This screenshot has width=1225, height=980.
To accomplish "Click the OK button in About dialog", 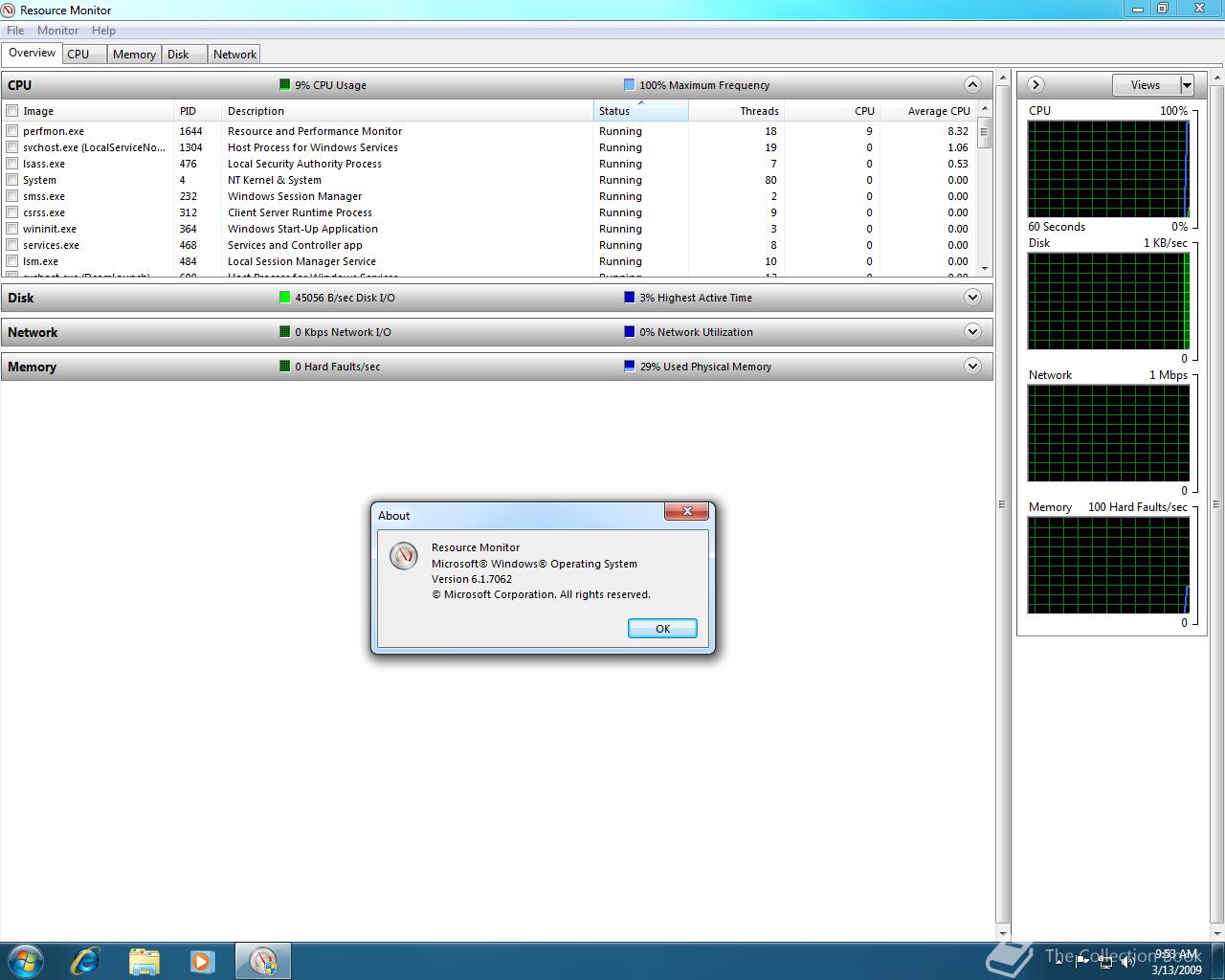I will tap(662, 629).
